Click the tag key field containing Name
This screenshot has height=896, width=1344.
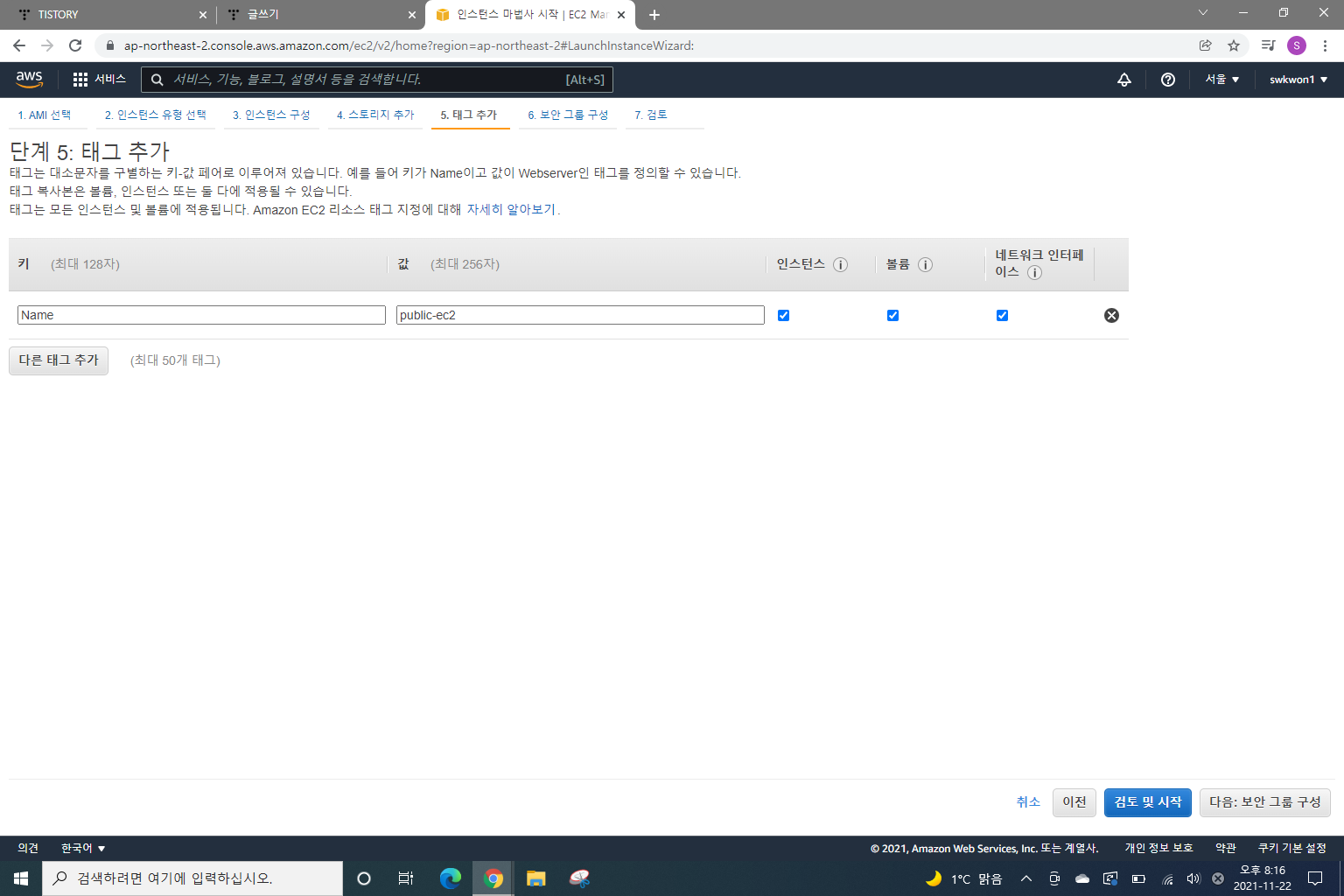click(201, 315)
